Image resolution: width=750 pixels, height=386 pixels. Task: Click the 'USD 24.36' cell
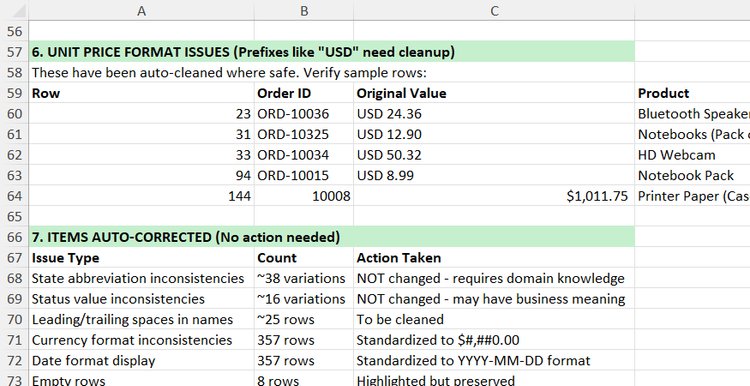495,114
